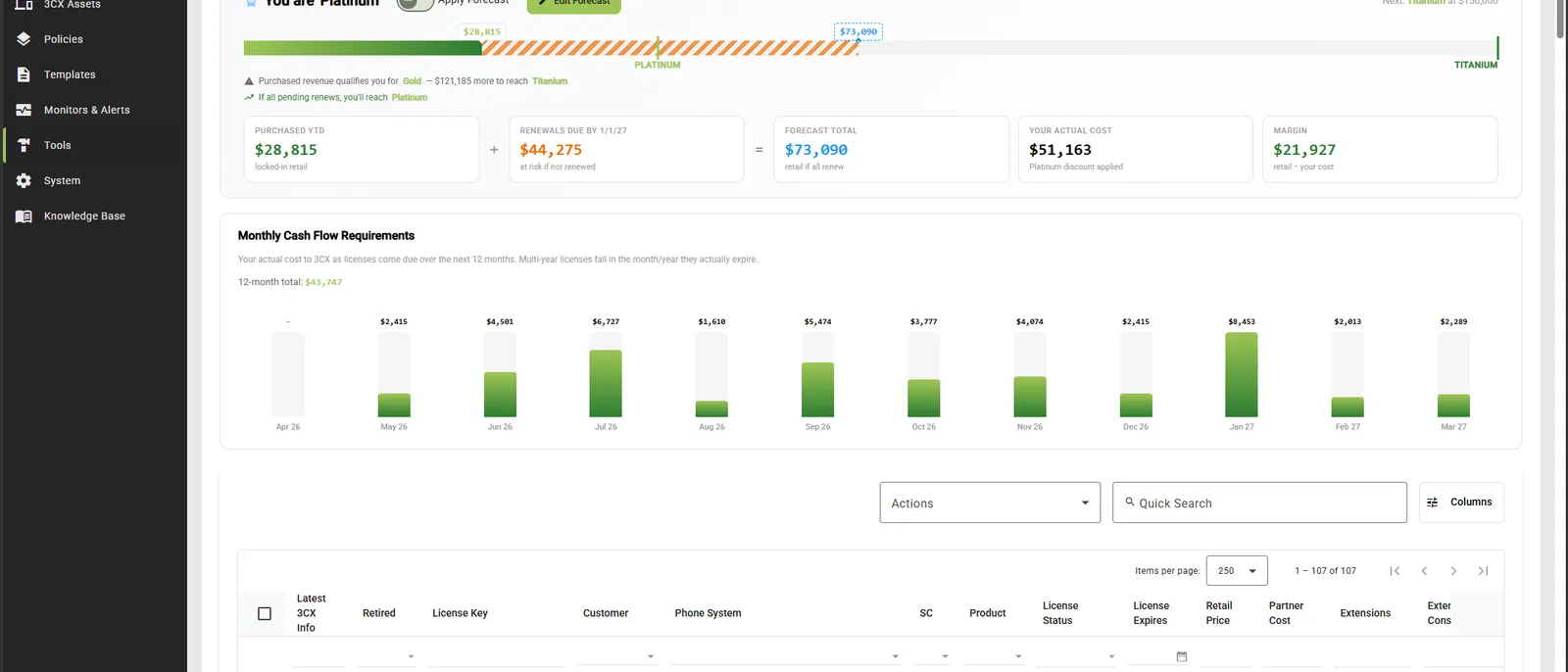Expand the Phone System filter dropdown
The height and width of the screenshot is (672, 1568).
895,656
